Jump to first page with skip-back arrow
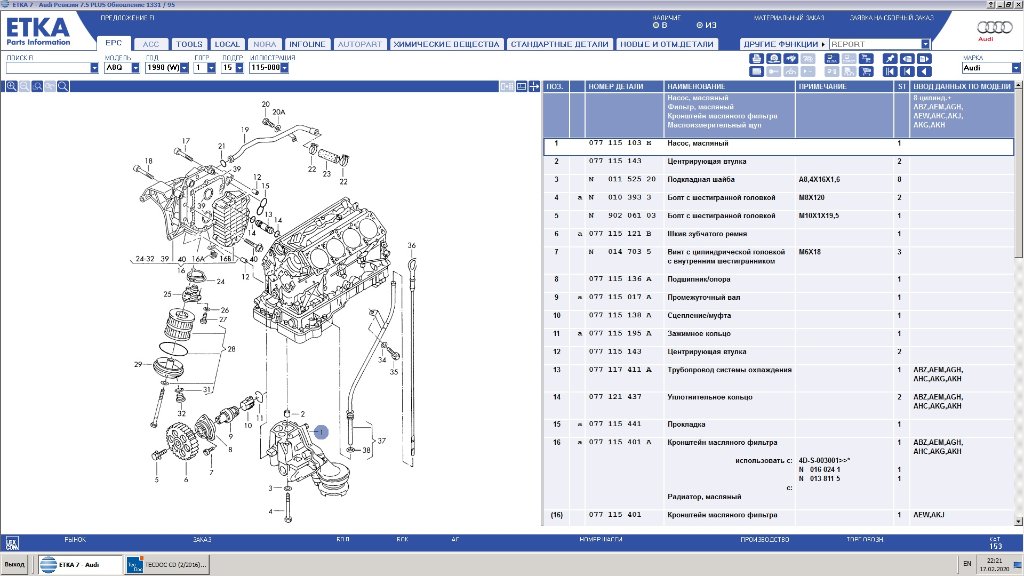 coord(891,72)
